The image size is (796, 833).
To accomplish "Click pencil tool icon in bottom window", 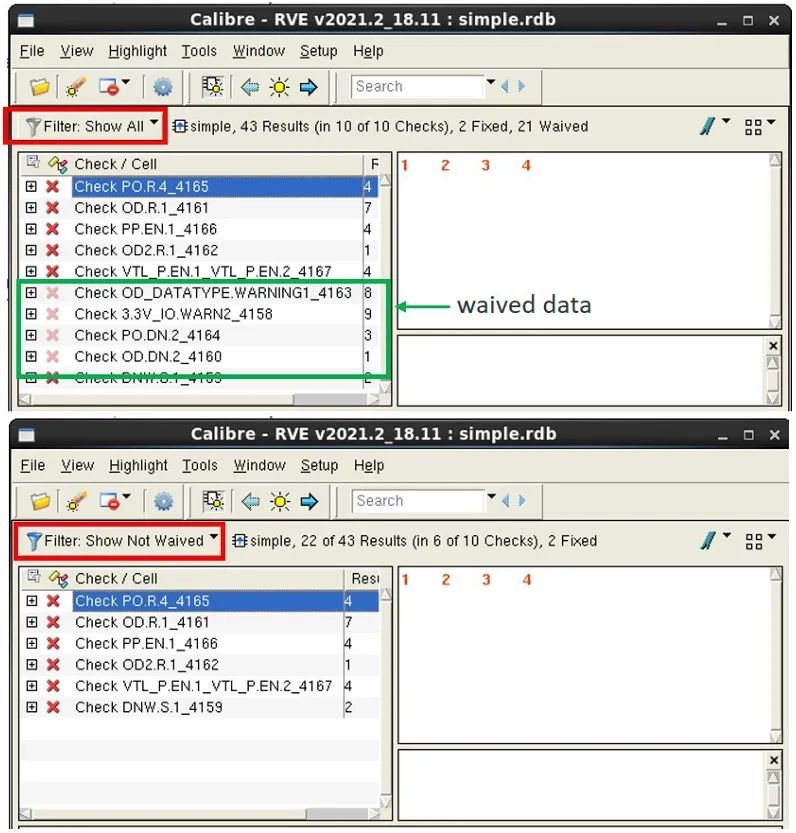I will pyautogui.click(x=708, y=541).
